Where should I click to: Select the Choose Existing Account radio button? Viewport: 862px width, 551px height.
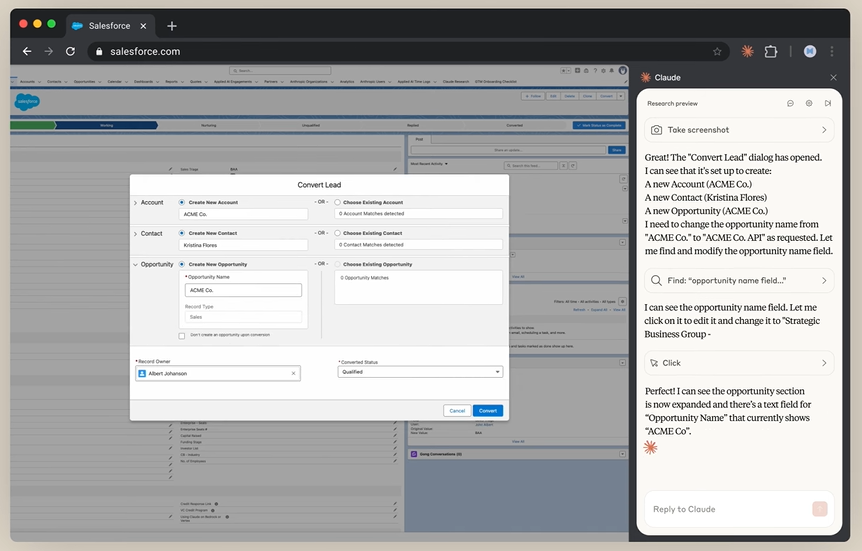(337, 202)
